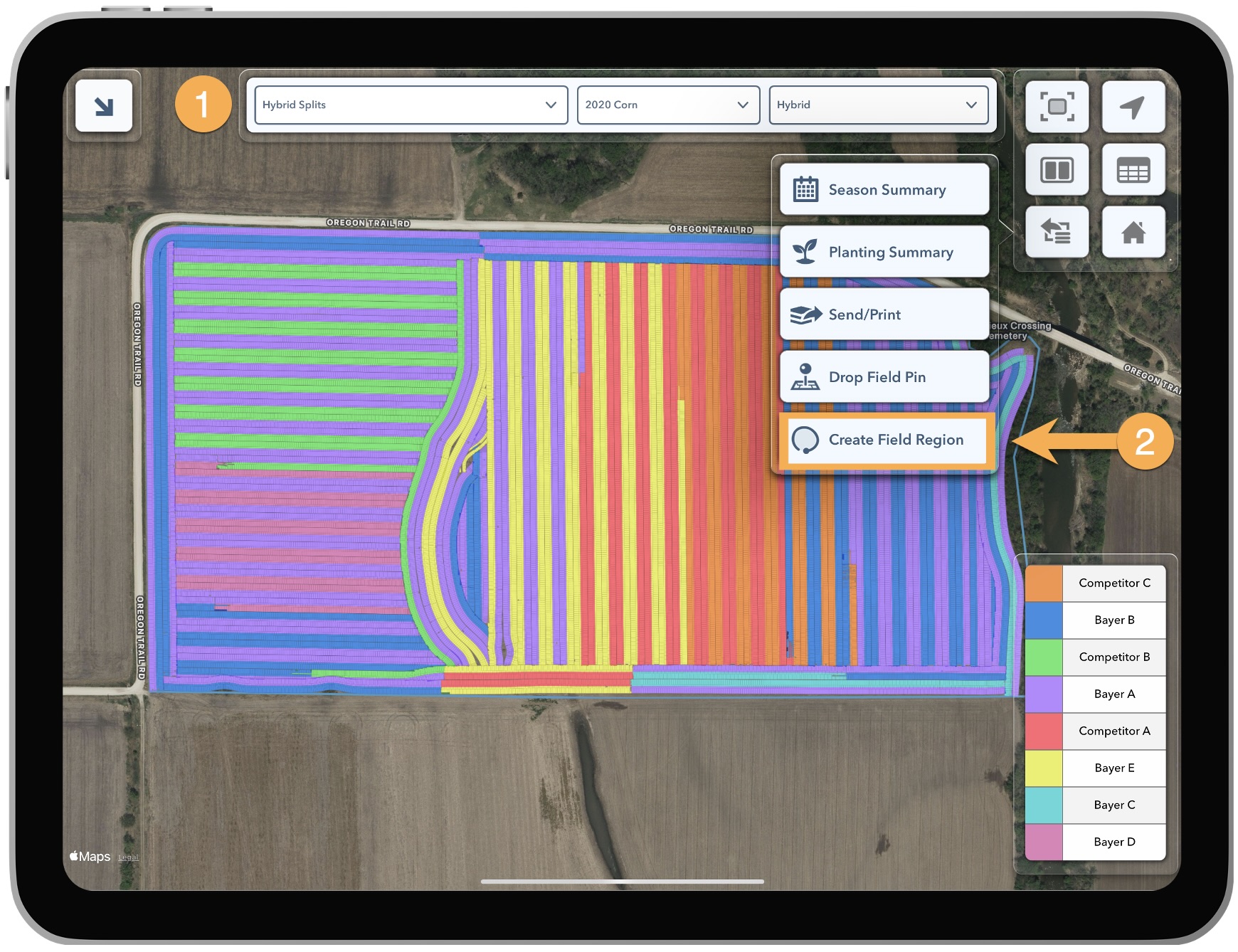The image size is (1238, 952).
Task: Open the Apple Maps Legal link
Action: click(128, 857)
